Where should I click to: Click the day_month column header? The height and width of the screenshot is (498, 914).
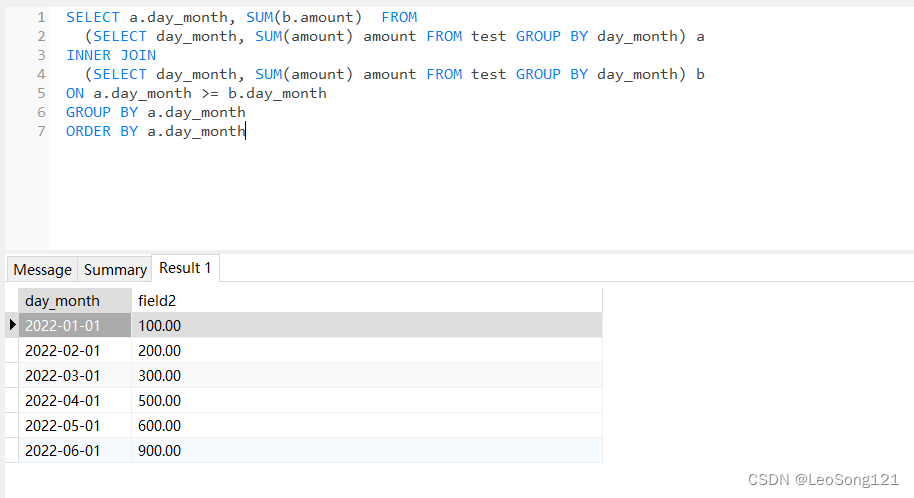coord(63,300)
